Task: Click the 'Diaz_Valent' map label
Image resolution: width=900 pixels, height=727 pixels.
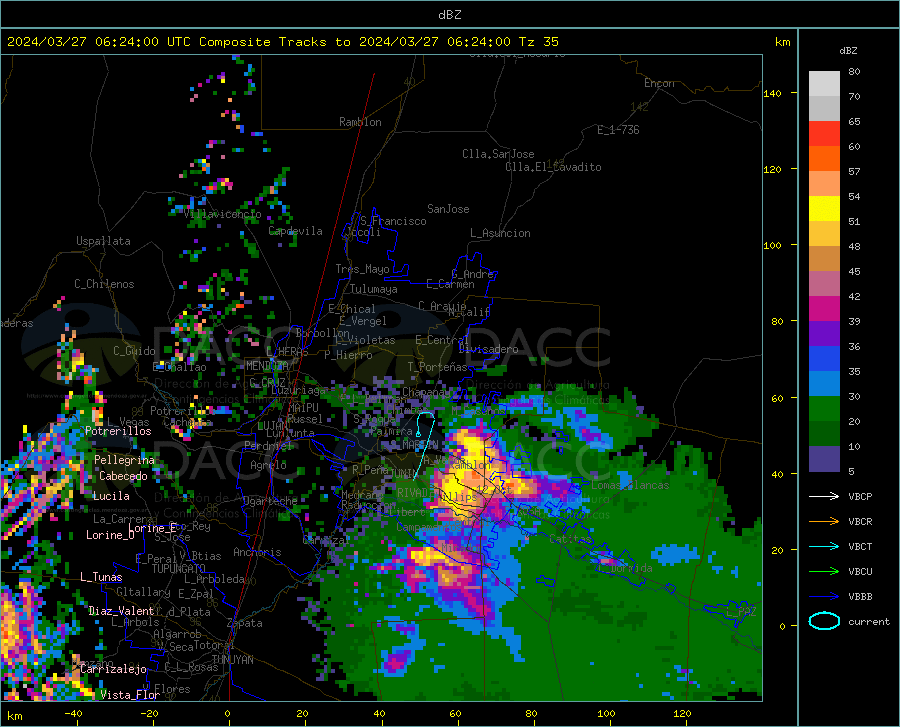Action: tap(121, 611)
